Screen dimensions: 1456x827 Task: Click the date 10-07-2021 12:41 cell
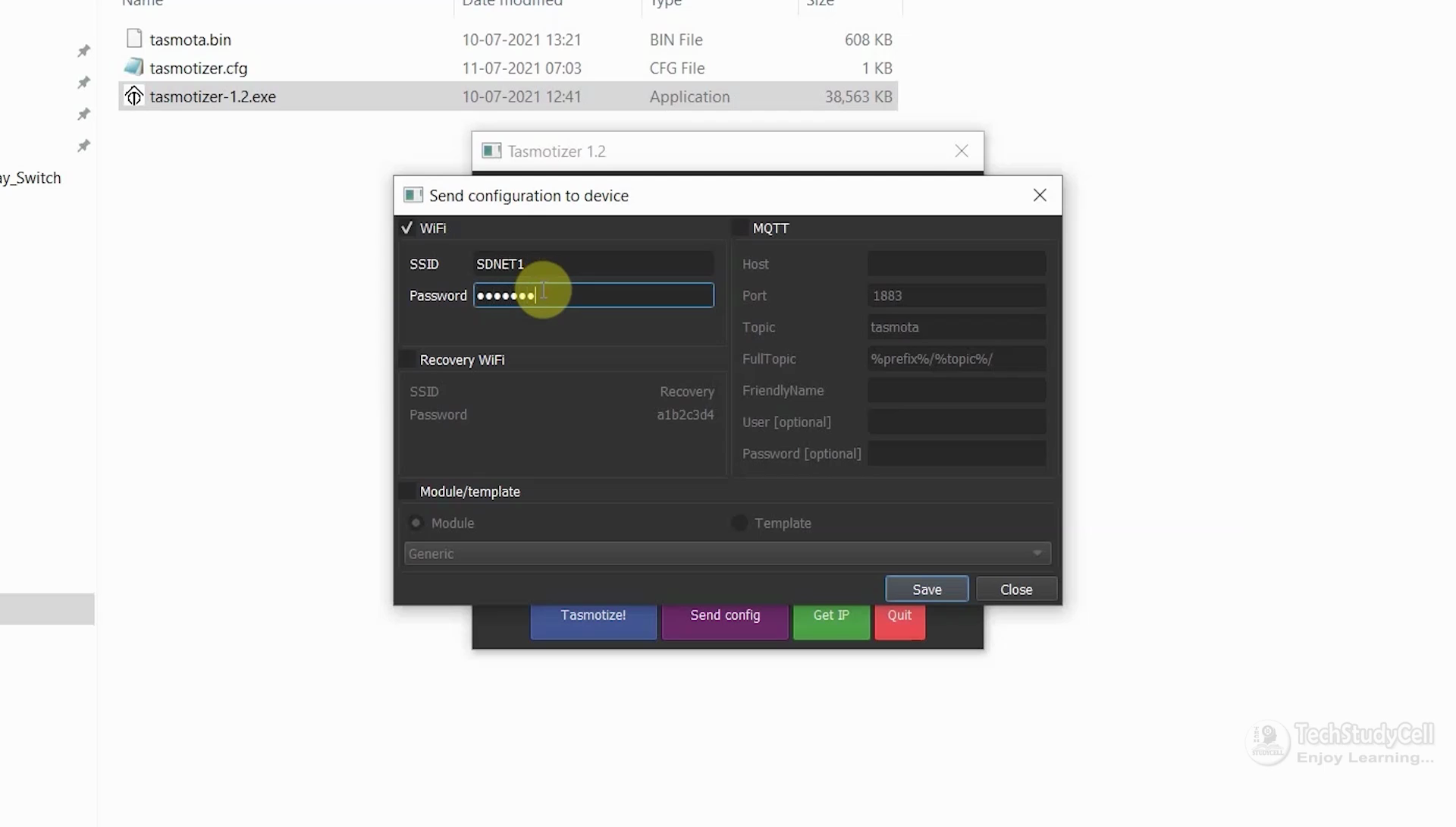522,97
